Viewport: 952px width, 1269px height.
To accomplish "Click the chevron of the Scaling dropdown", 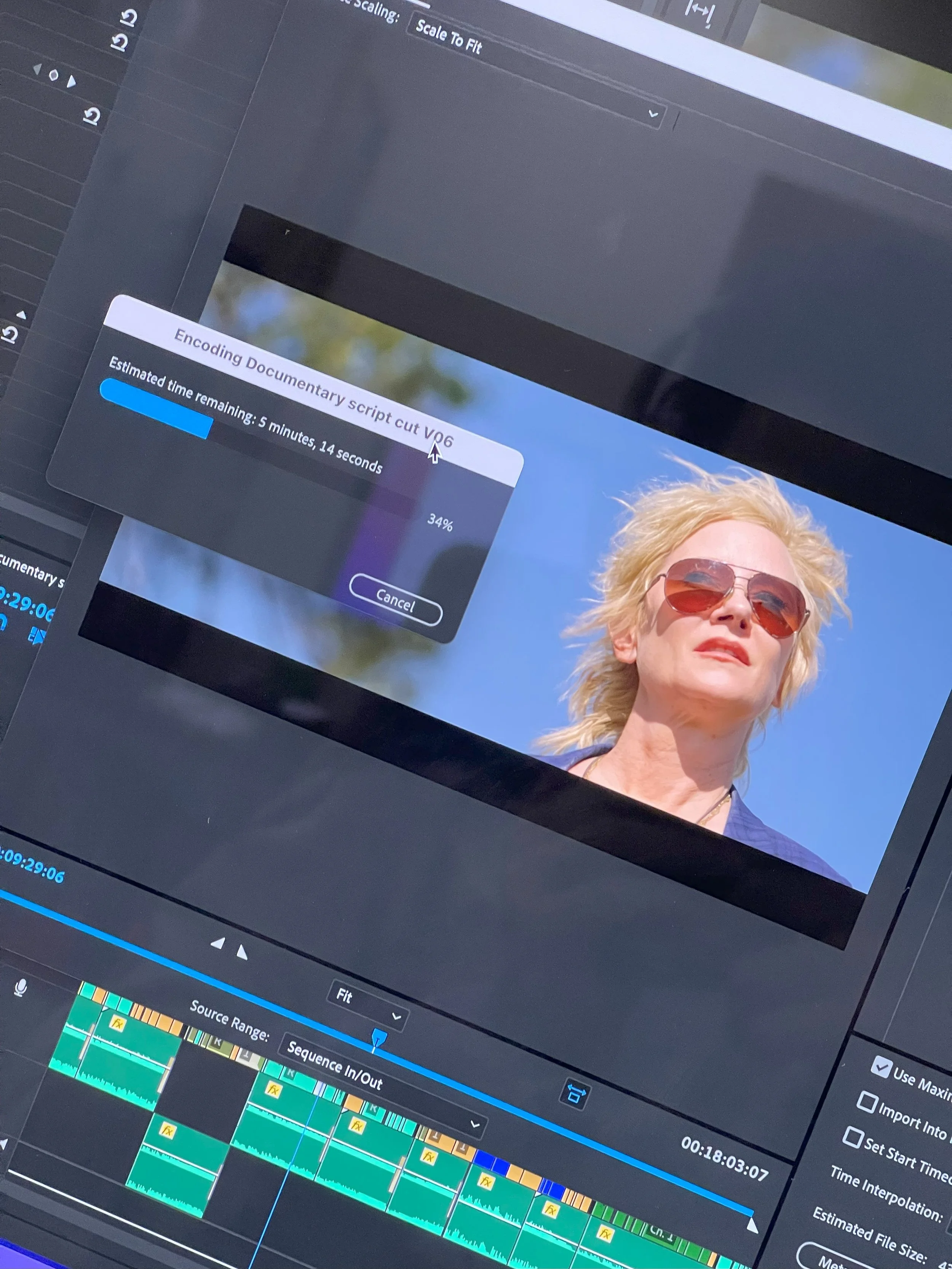I will [653, 113].
